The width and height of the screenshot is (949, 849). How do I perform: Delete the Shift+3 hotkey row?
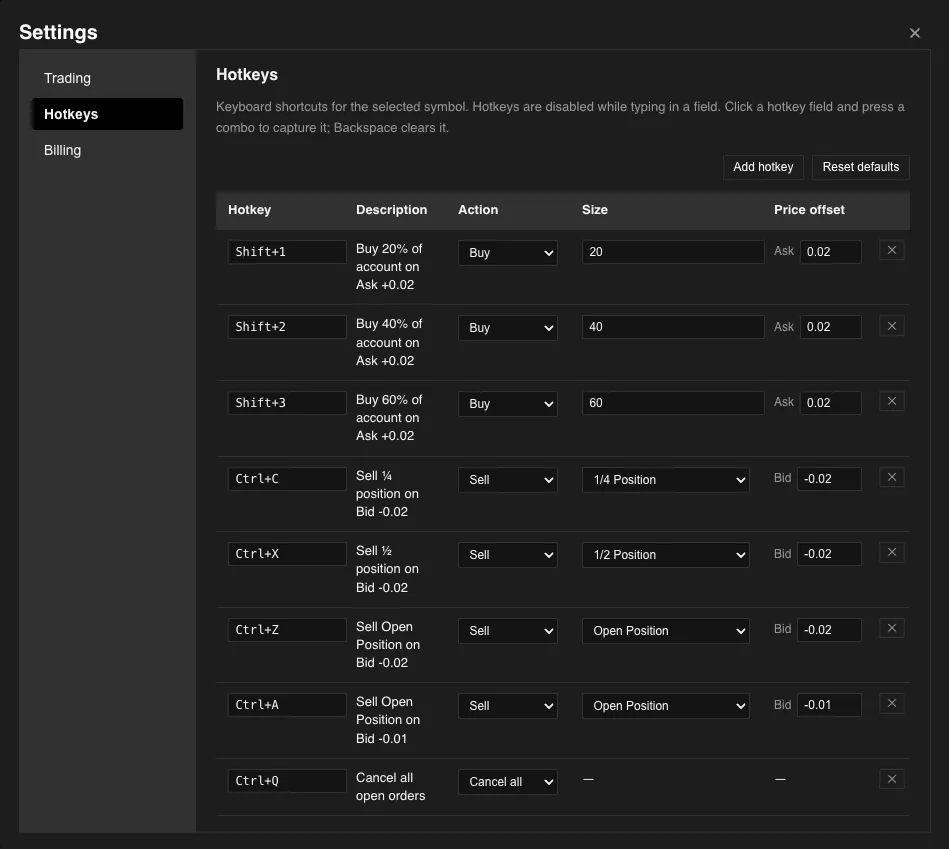(892, 401)
